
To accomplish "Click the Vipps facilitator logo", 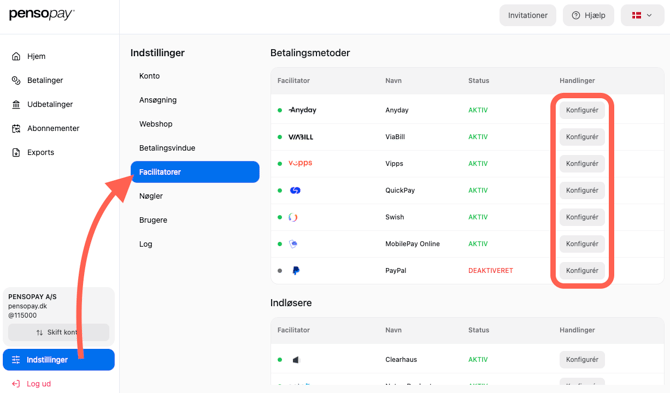I will (x=300, y=163).
